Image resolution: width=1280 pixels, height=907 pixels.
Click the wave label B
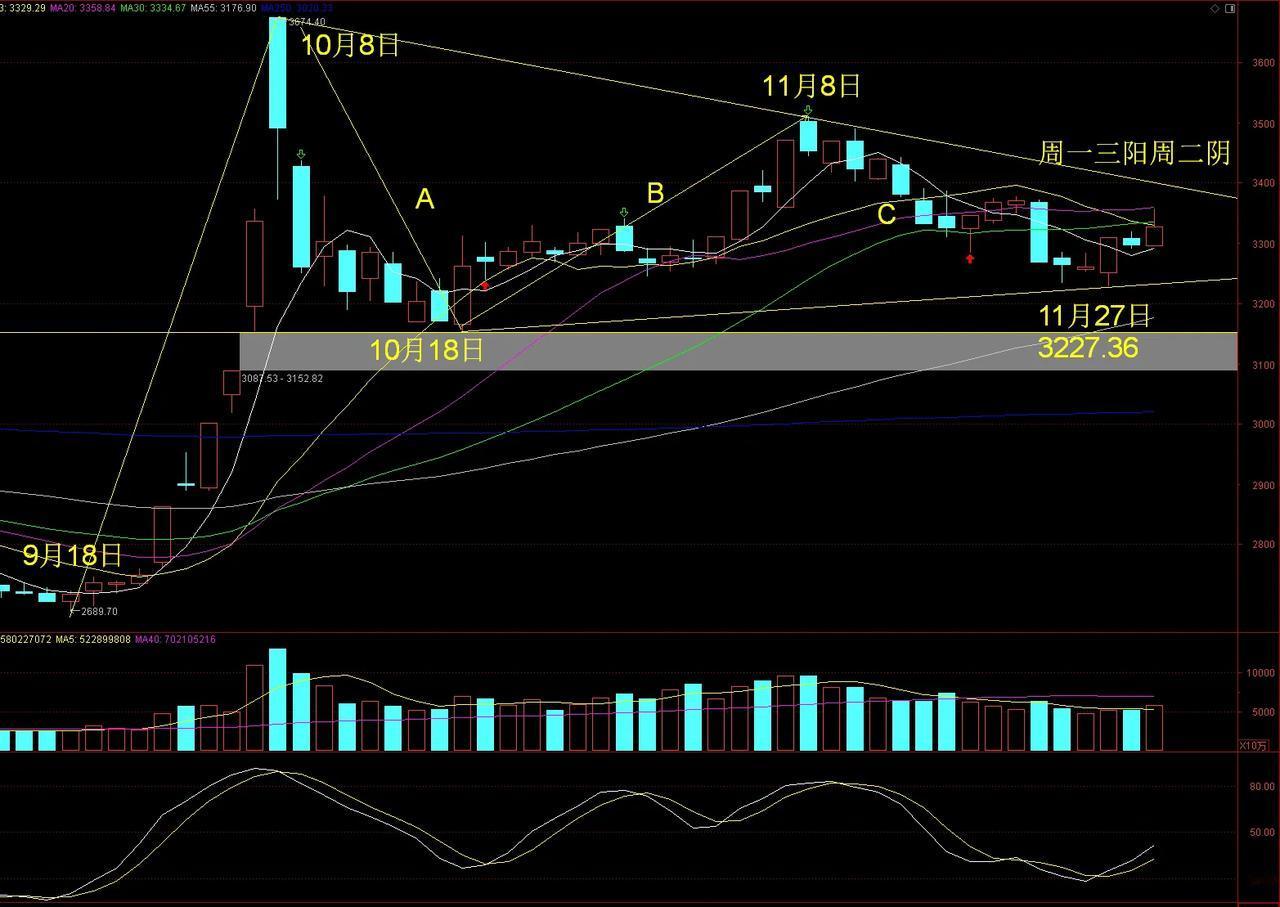coord(655,193)
